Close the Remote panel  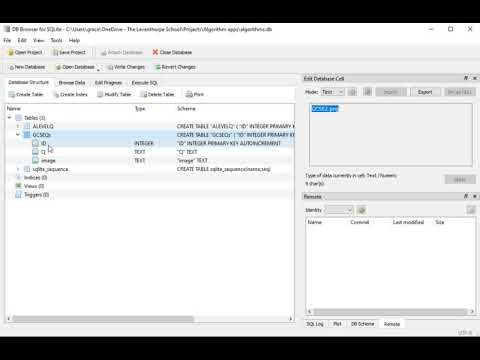pyautogui.click(x=475, y=196)
